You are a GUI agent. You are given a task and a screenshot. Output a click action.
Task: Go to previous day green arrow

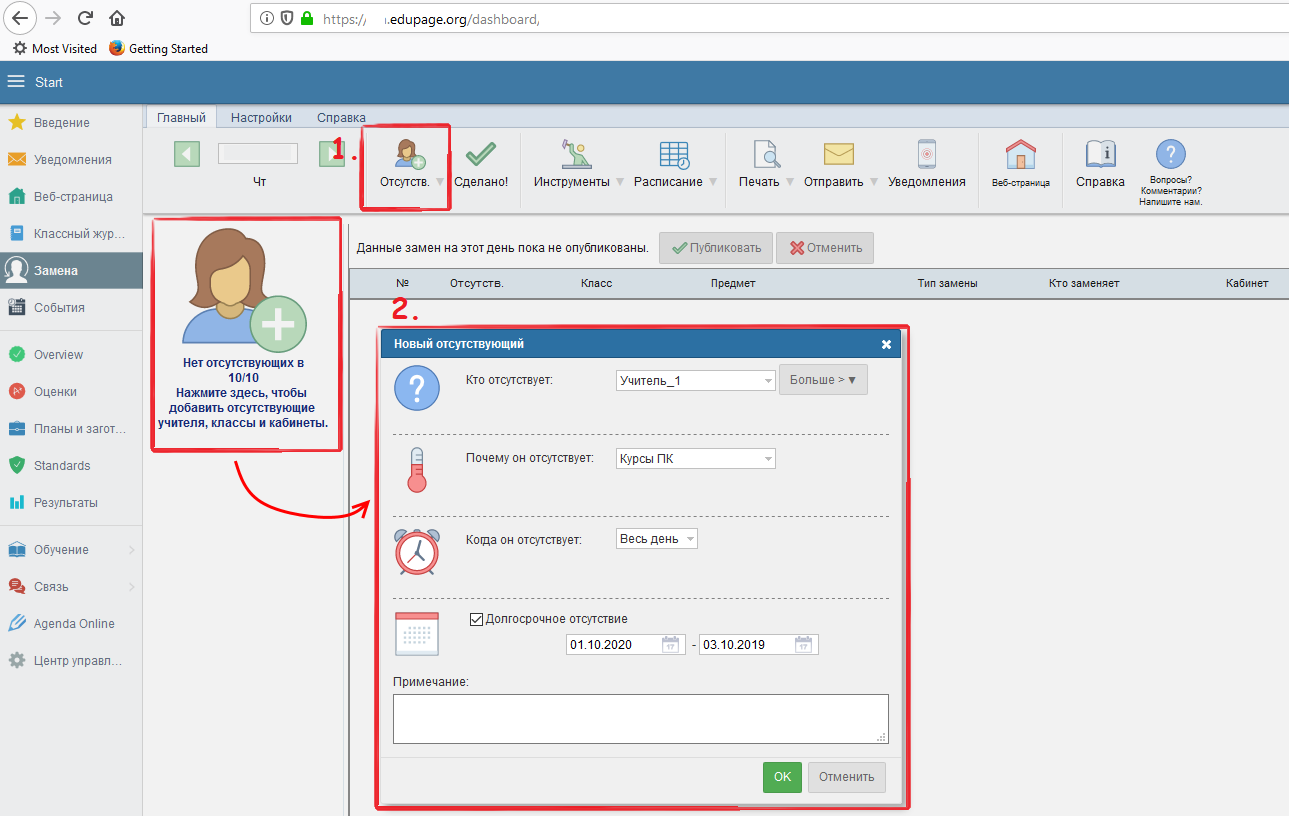187,153
